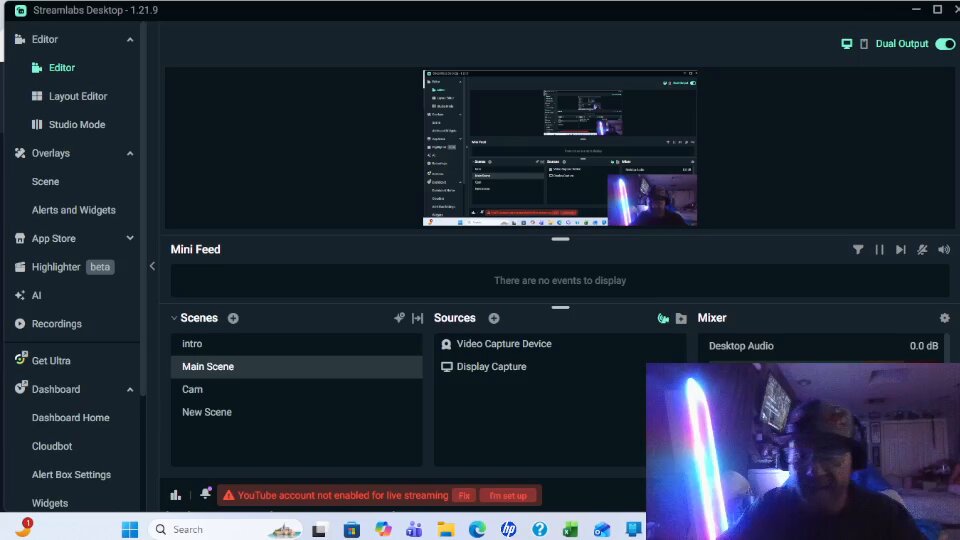Click Get Ultra
Viewport: 960px width, 540px height.
[51, 361]
